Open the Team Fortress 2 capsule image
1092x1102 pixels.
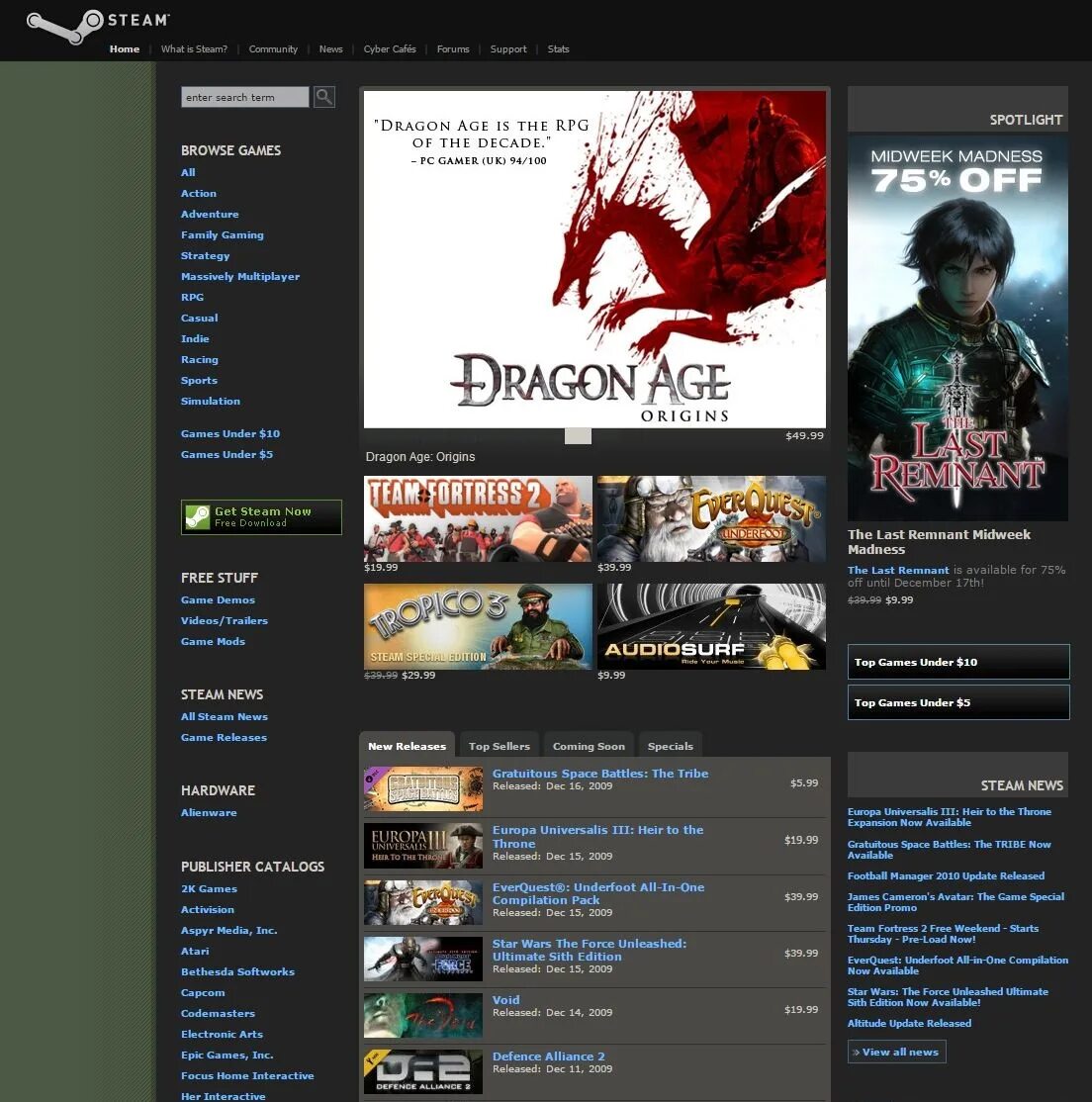point(478,518)
